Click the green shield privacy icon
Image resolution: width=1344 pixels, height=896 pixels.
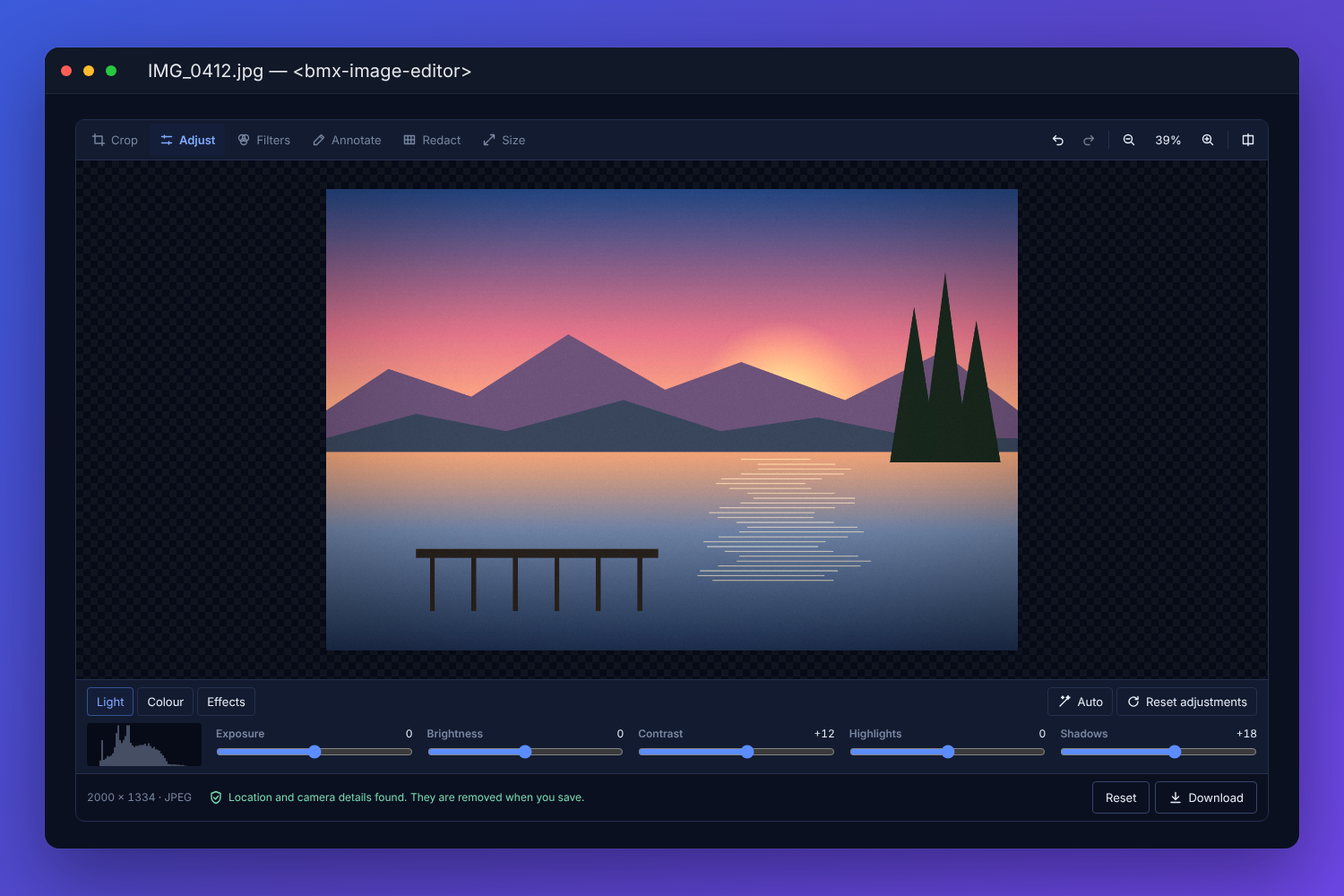(216, 797)
